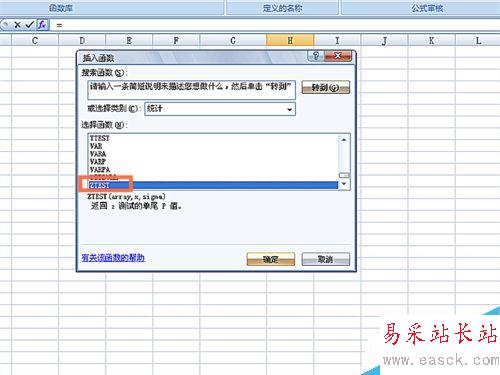
Task: Select column C header
Action: 35,41
